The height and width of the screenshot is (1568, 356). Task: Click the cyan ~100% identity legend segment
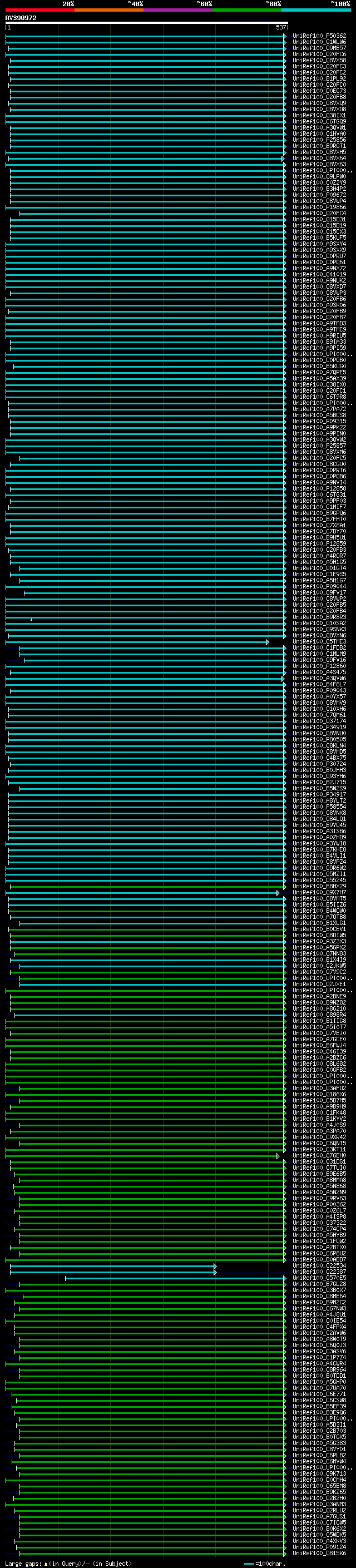click(315, 10)
